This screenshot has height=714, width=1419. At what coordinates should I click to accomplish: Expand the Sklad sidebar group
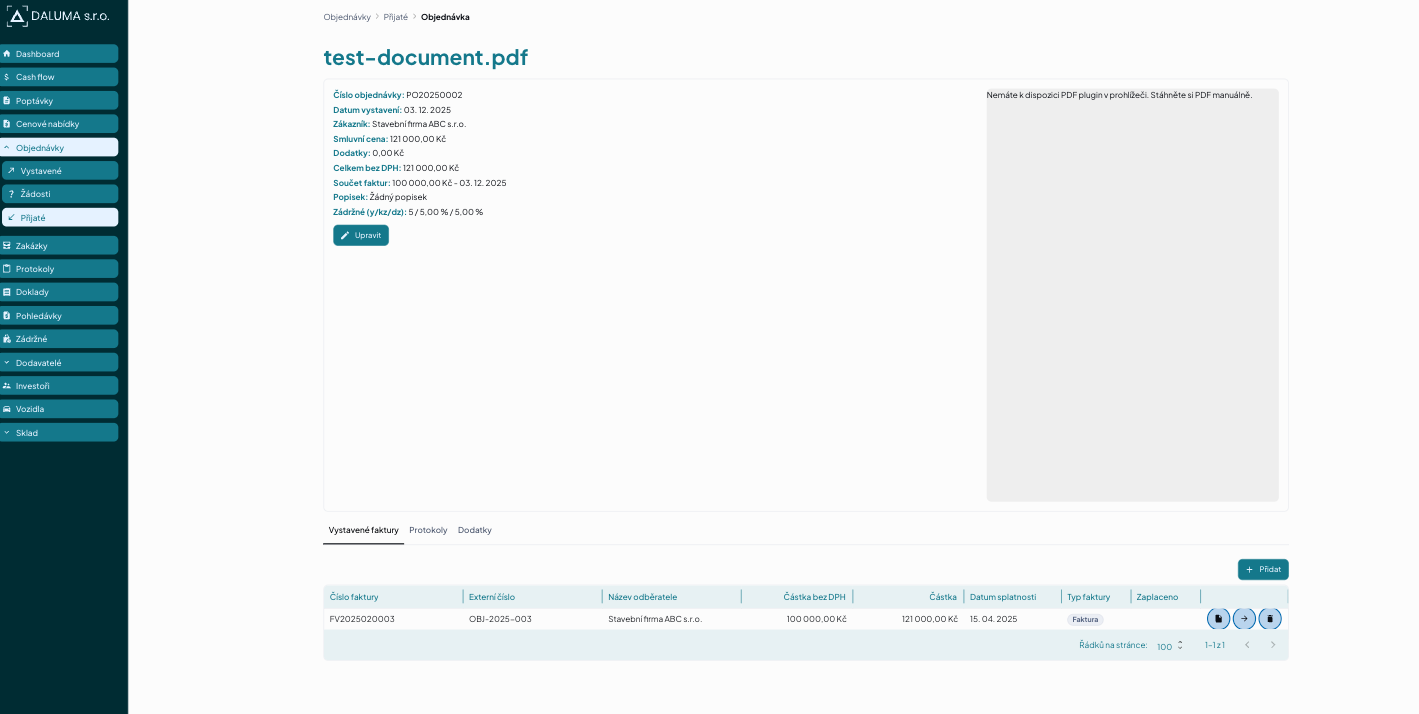point(59,433)
